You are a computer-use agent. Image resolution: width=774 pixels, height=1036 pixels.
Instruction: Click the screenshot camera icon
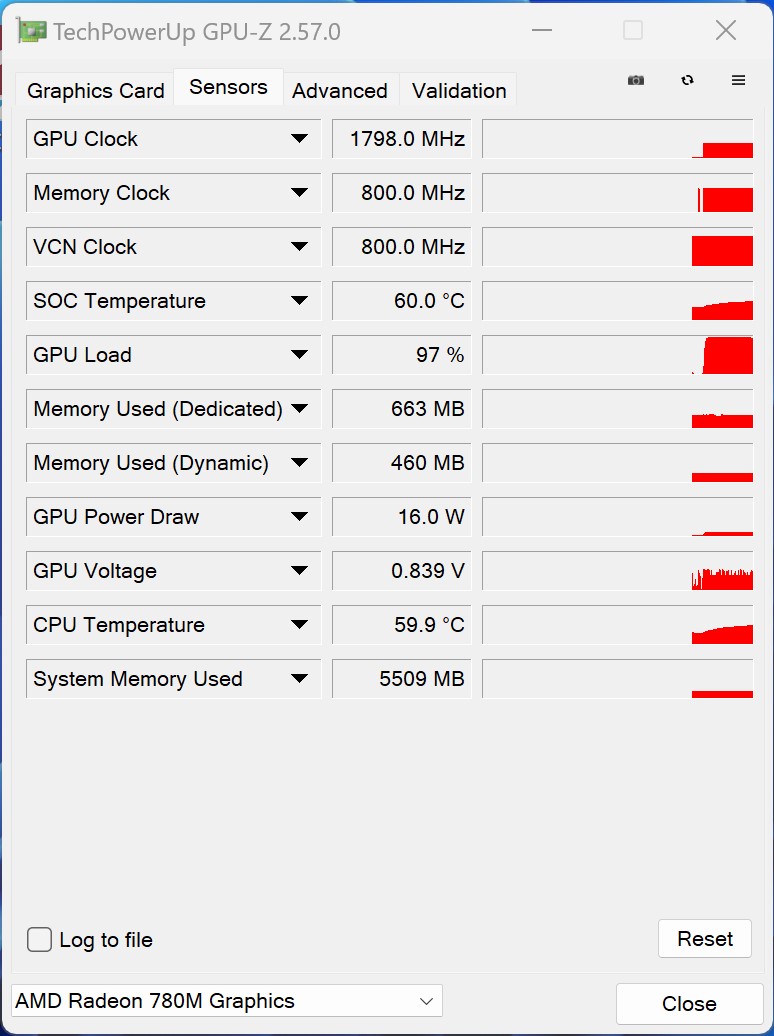pos(636,80)
